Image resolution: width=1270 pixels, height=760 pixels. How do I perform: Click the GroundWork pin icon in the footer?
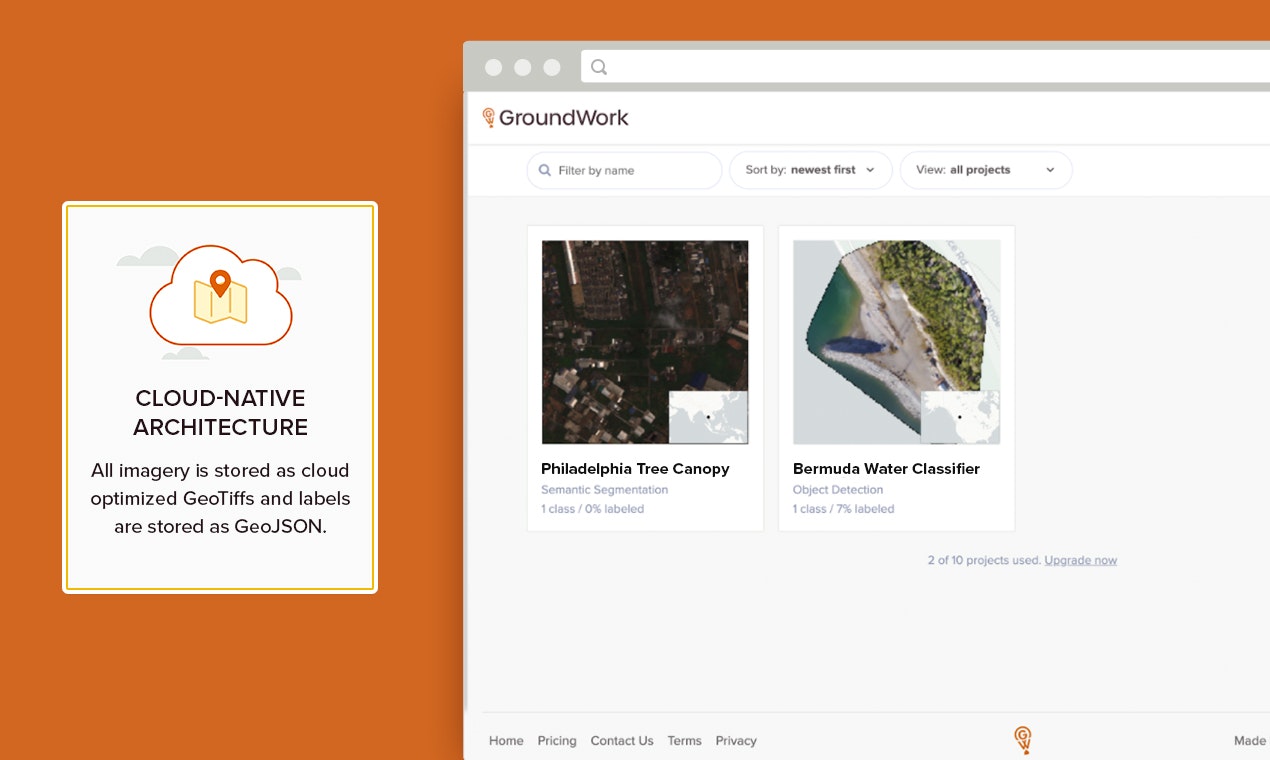1022,740
